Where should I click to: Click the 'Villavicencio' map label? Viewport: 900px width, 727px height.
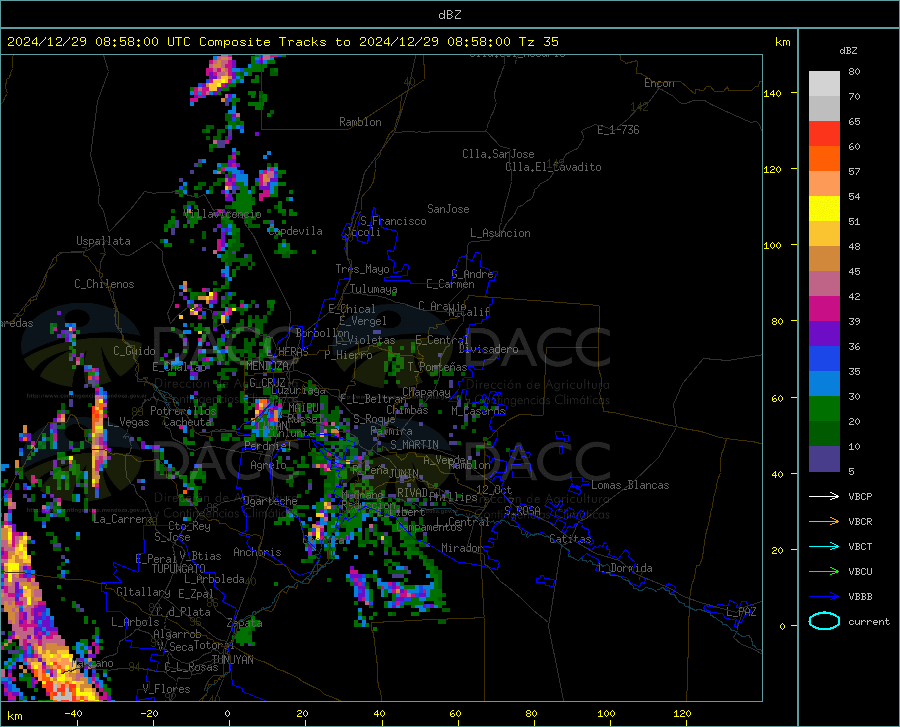click(222, 214)
